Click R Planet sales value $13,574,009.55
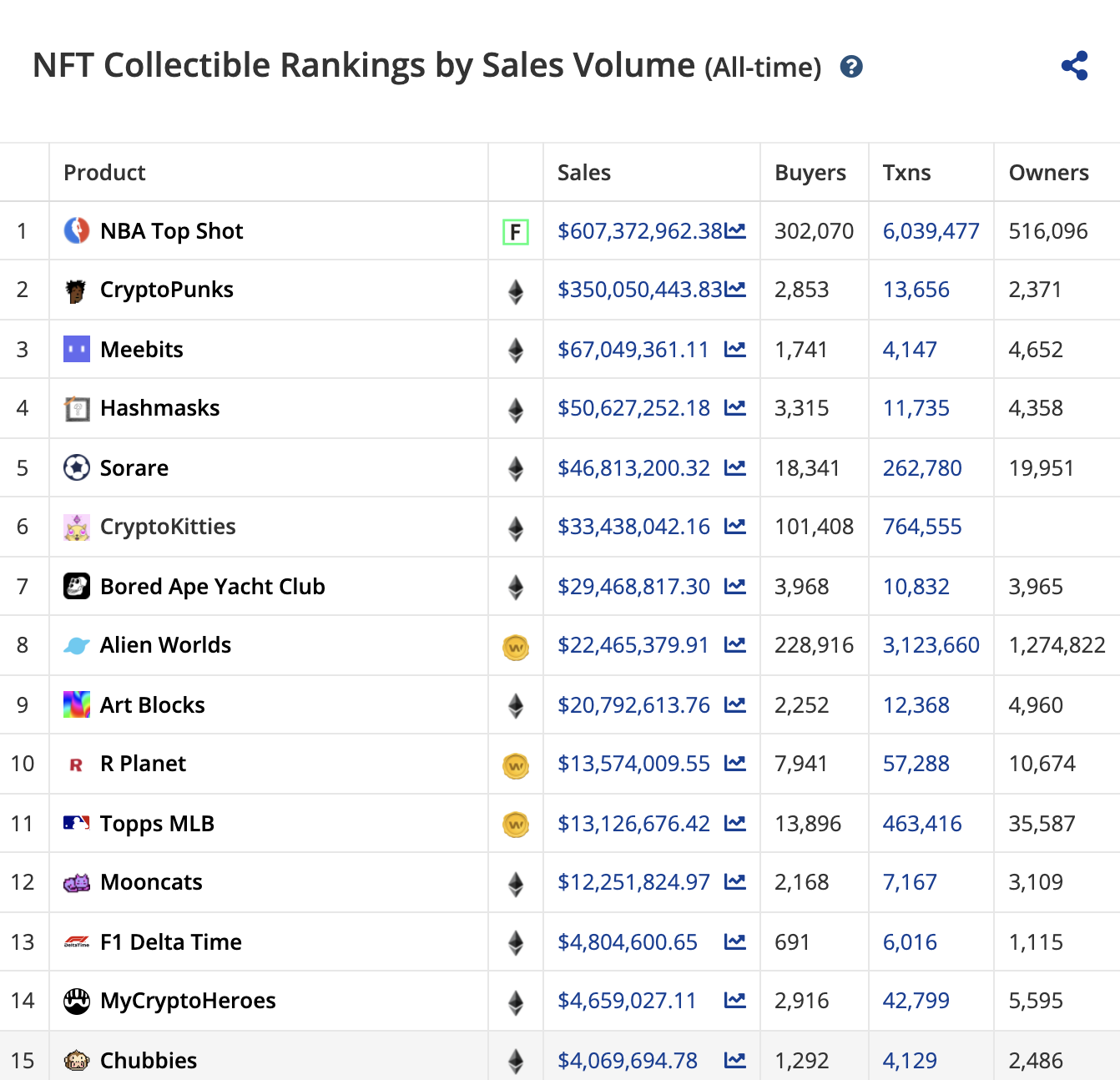Viewport: 1120px width, 1080px height. click(x=634, y=764)
